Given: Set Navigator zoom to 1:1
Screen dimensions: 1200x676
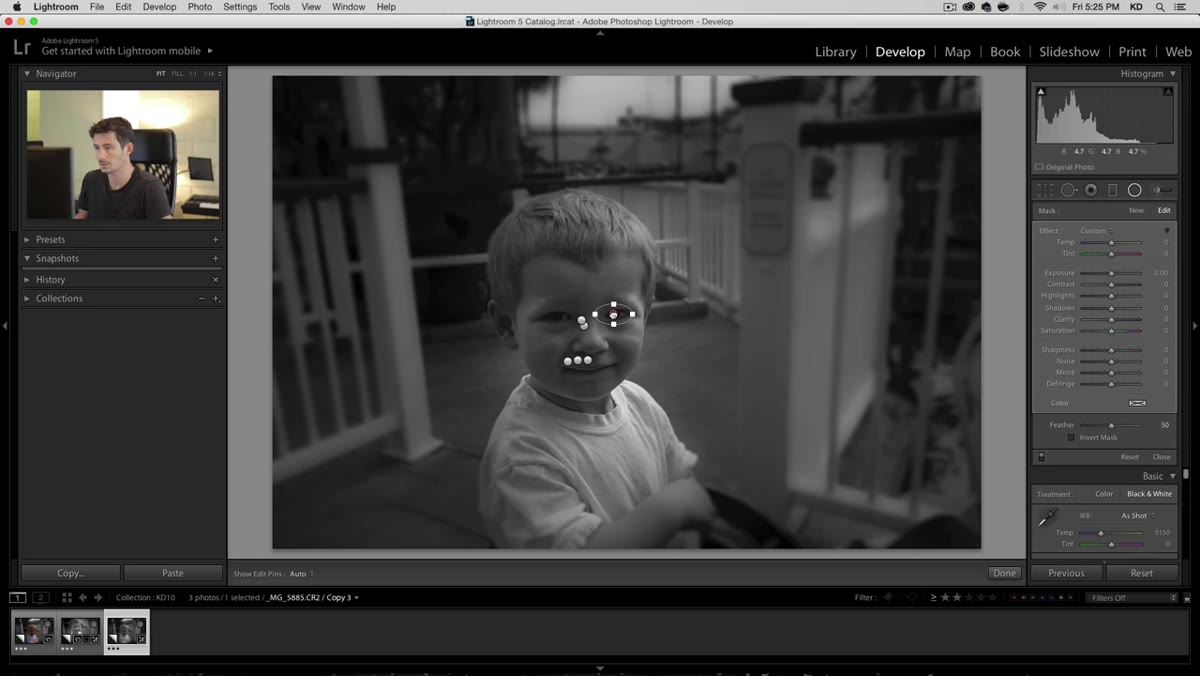Looking at the screenshot, I should click(194, 74).
